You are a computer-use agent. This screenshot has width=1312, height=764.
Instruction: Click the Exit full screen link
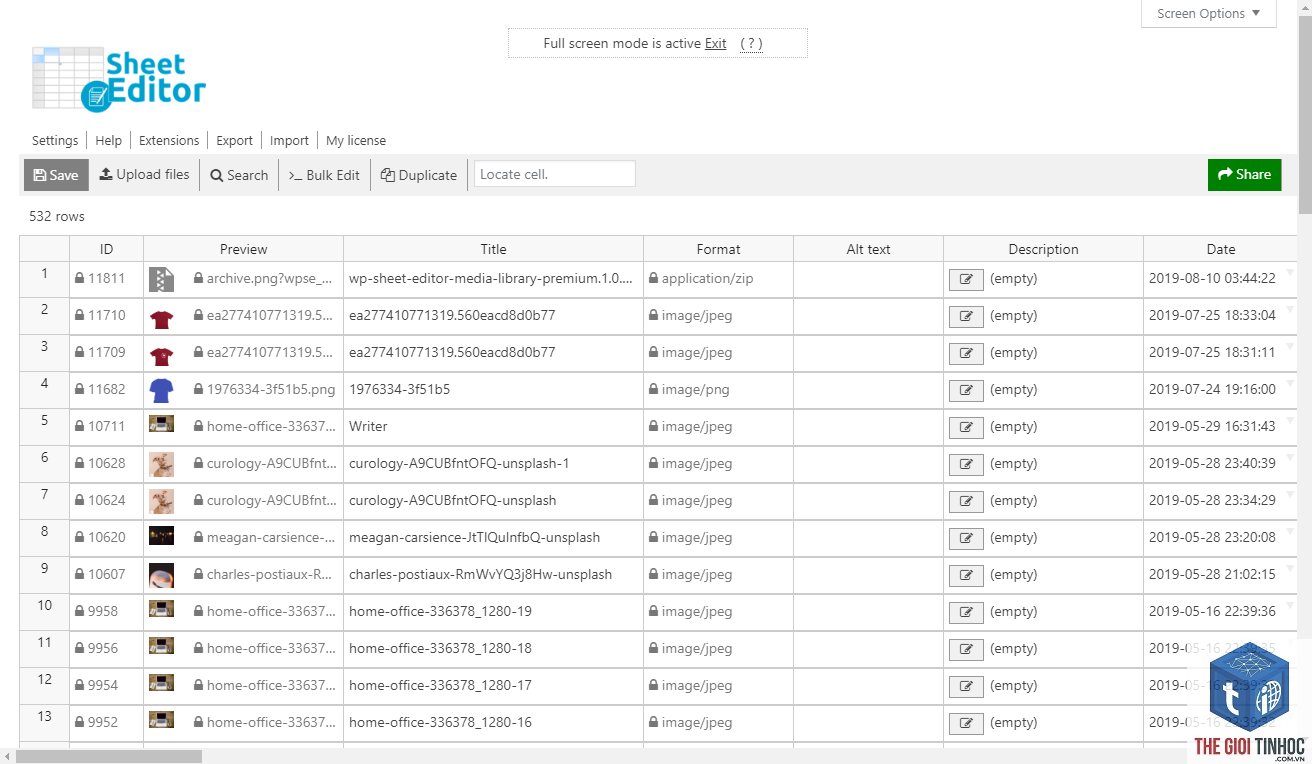716,43
